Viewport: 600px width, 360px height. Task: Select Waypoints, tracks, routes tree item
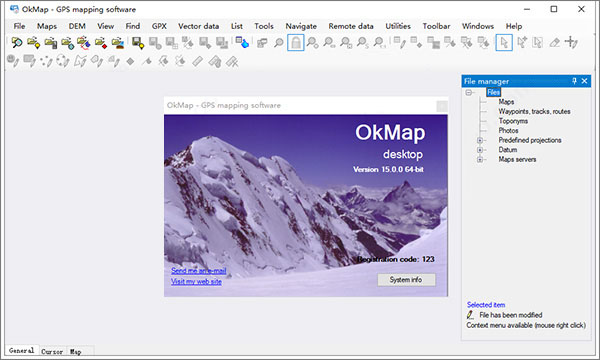pos(534,111)
